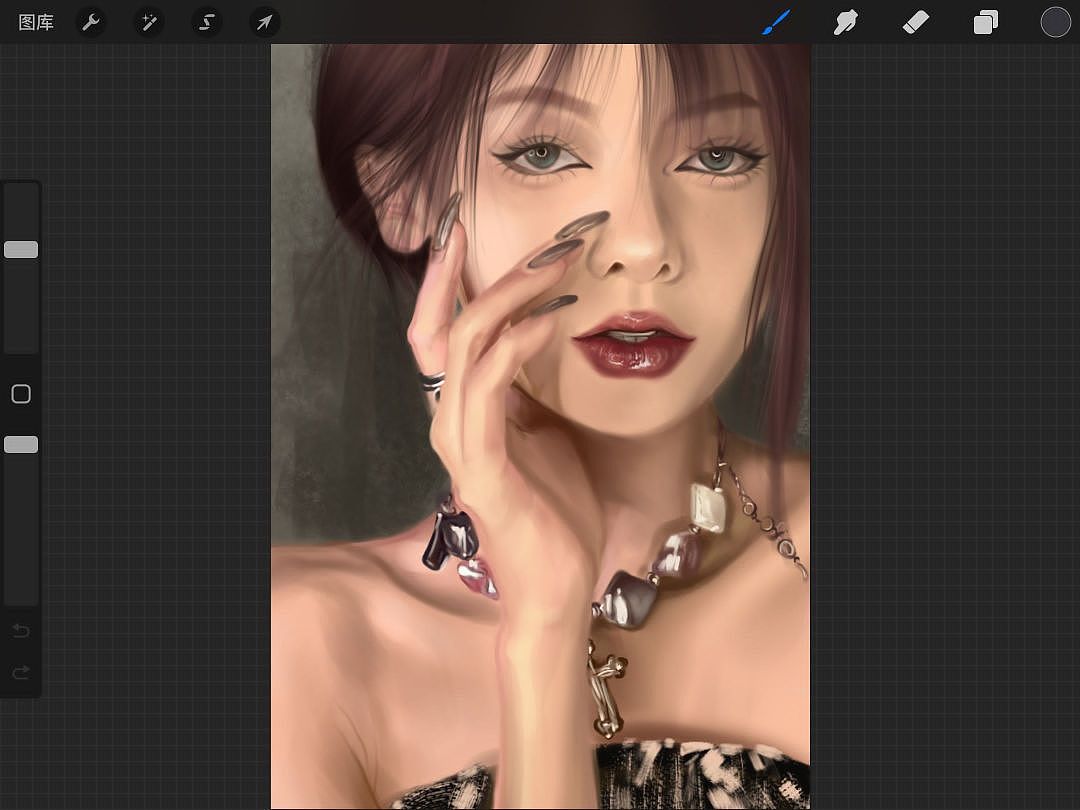This screenshot has height=810, width=1080.
Task: Open the Layers panel
Action: tap(986, 23)
